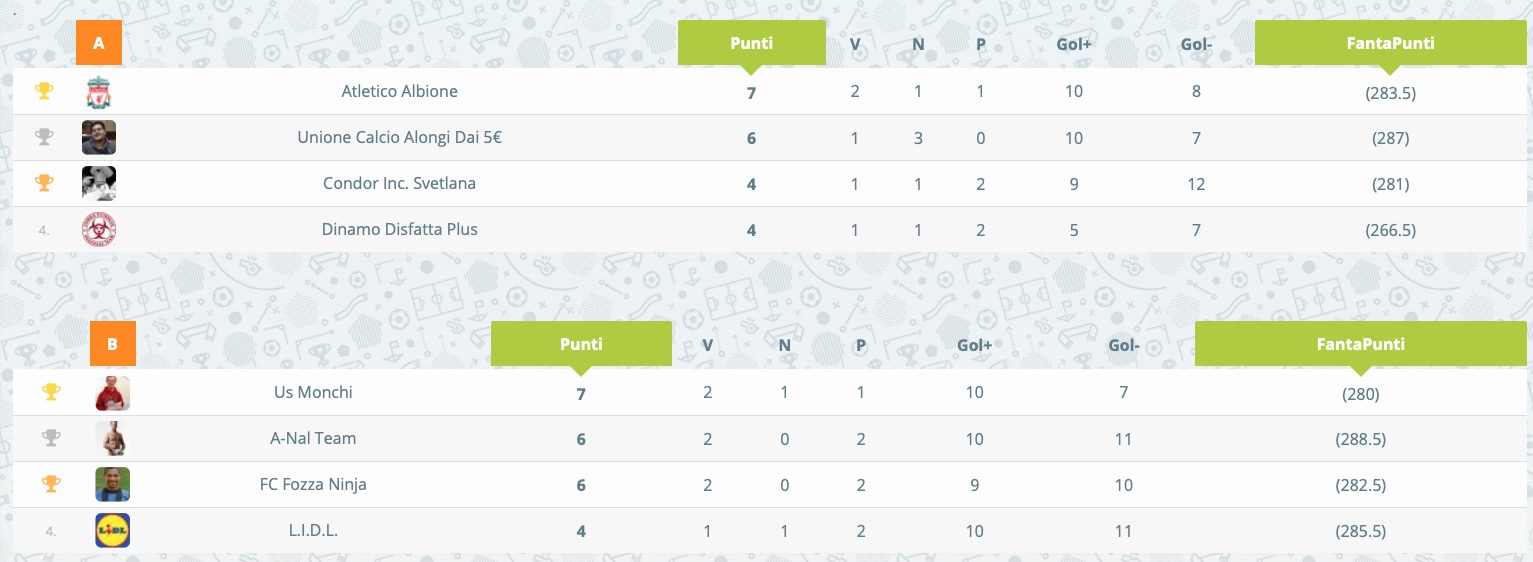Click the silver trophy beside A-Nal Team
The height and width of the screenshot is (562, 1533).
point(51,438)
